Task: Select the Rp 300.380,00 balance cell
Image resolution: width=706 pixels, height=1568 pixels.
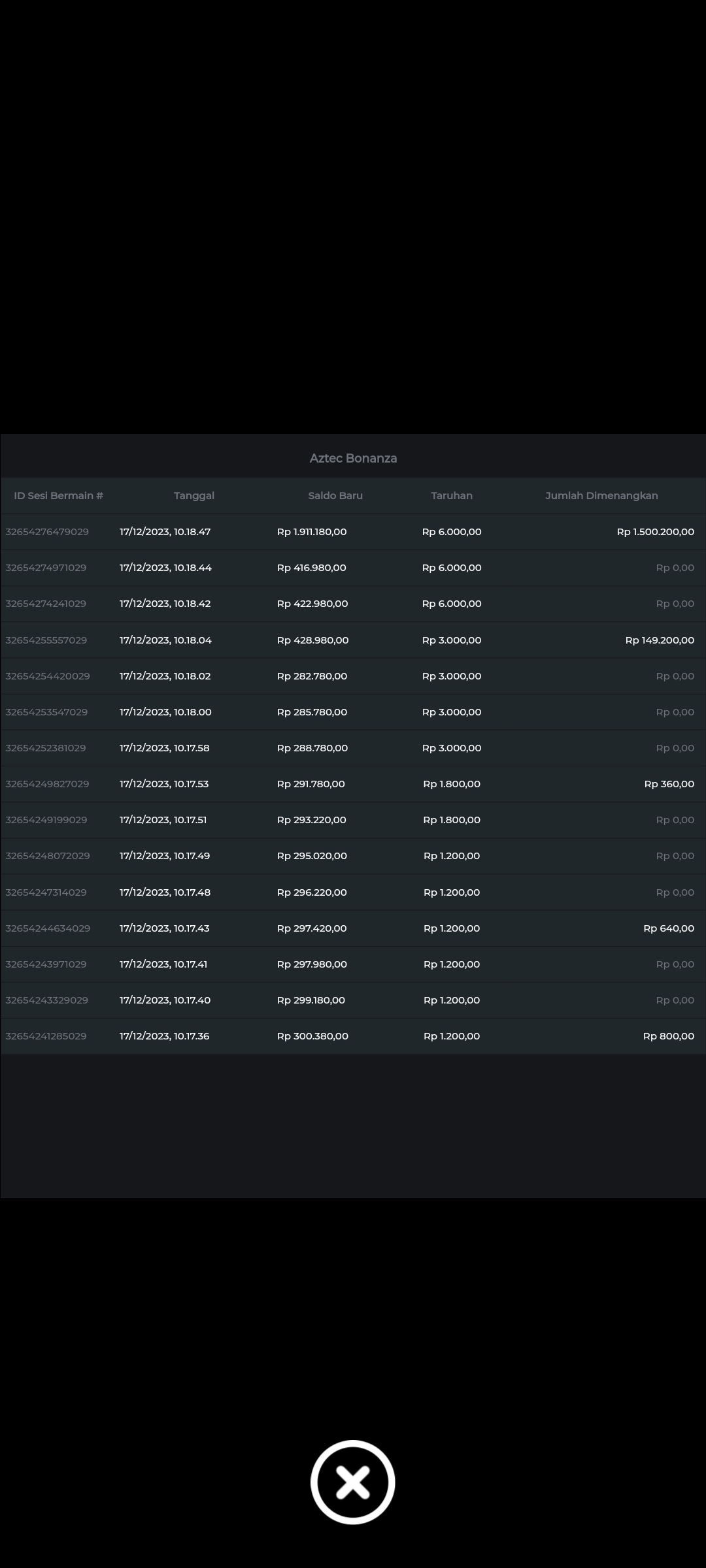Action: click(x=312, y=1036)
